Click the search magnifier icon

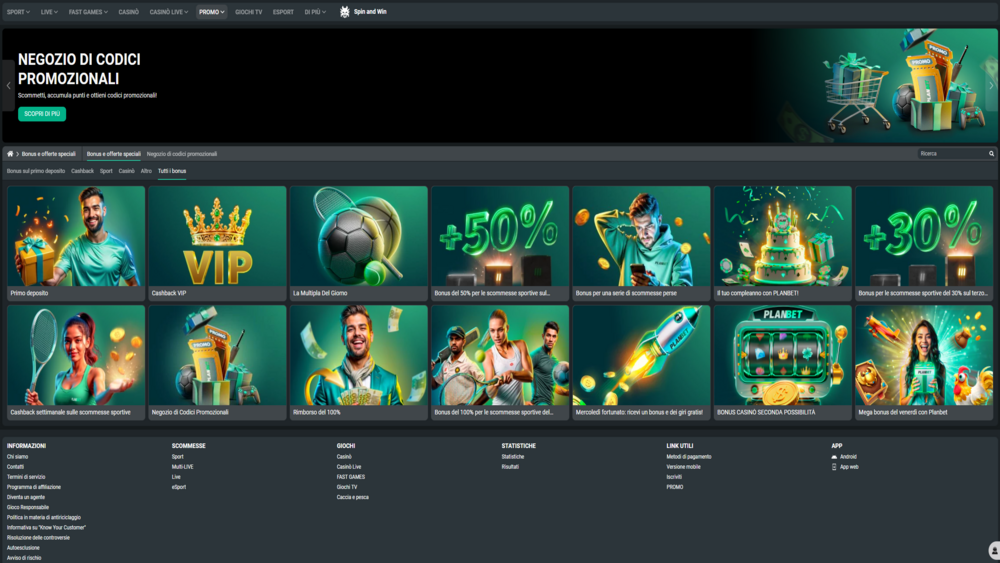(x=991, y=154)
